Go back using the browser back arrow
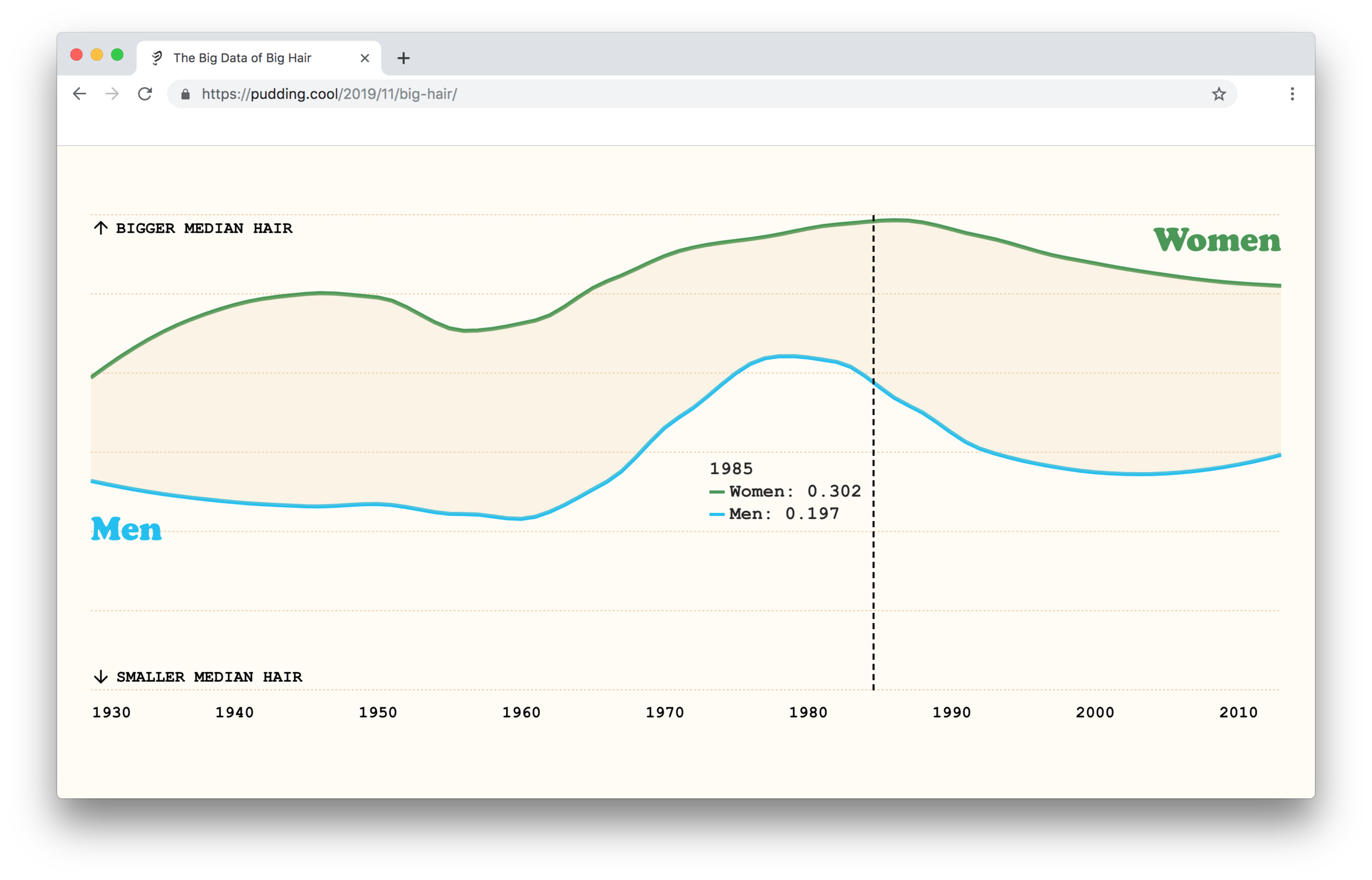The width and height of the screenshot is (1372, 880). (80, 94)
